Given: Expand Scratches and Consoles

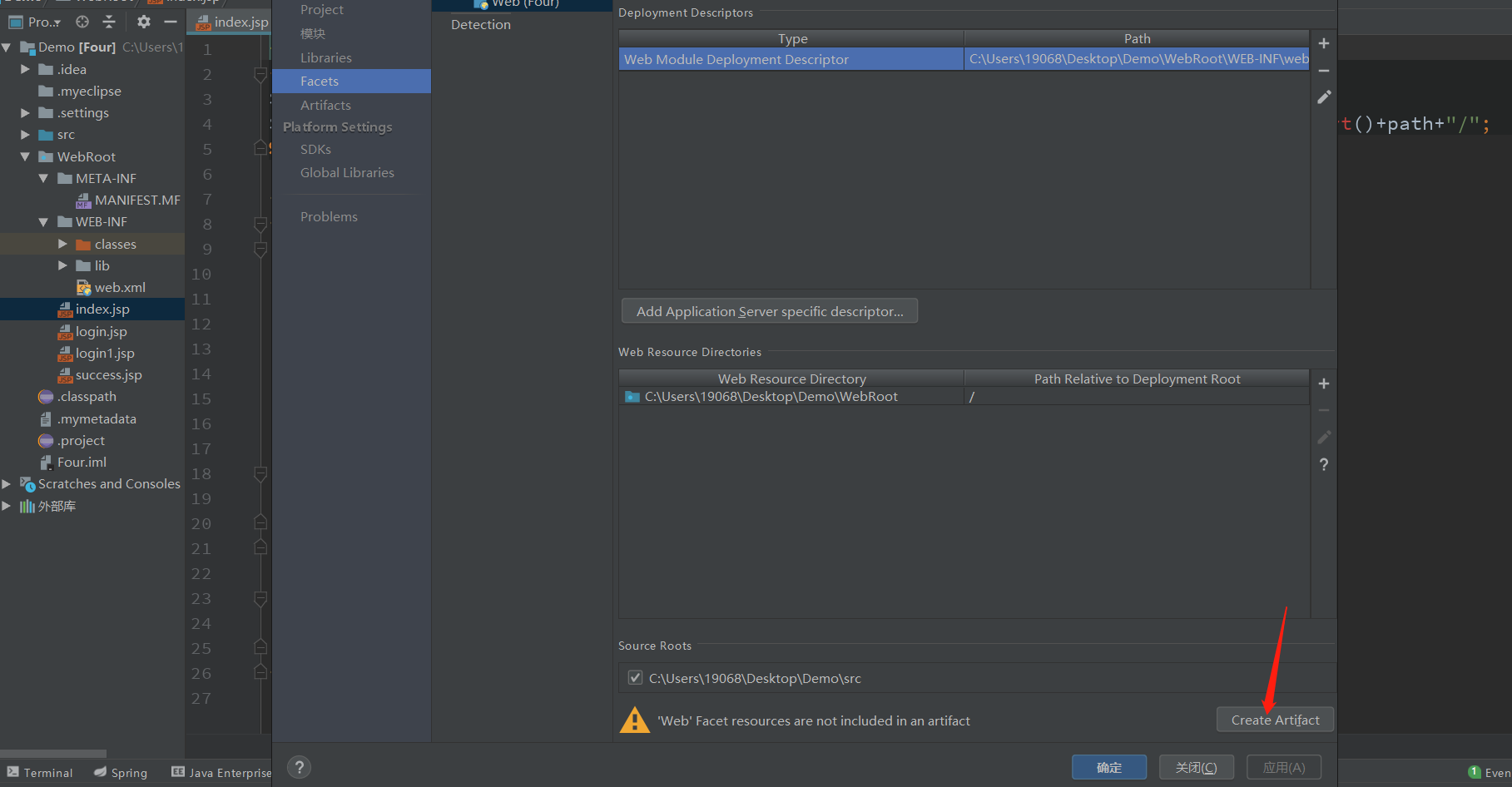Looking at the screenshot, I should point(6,483).
